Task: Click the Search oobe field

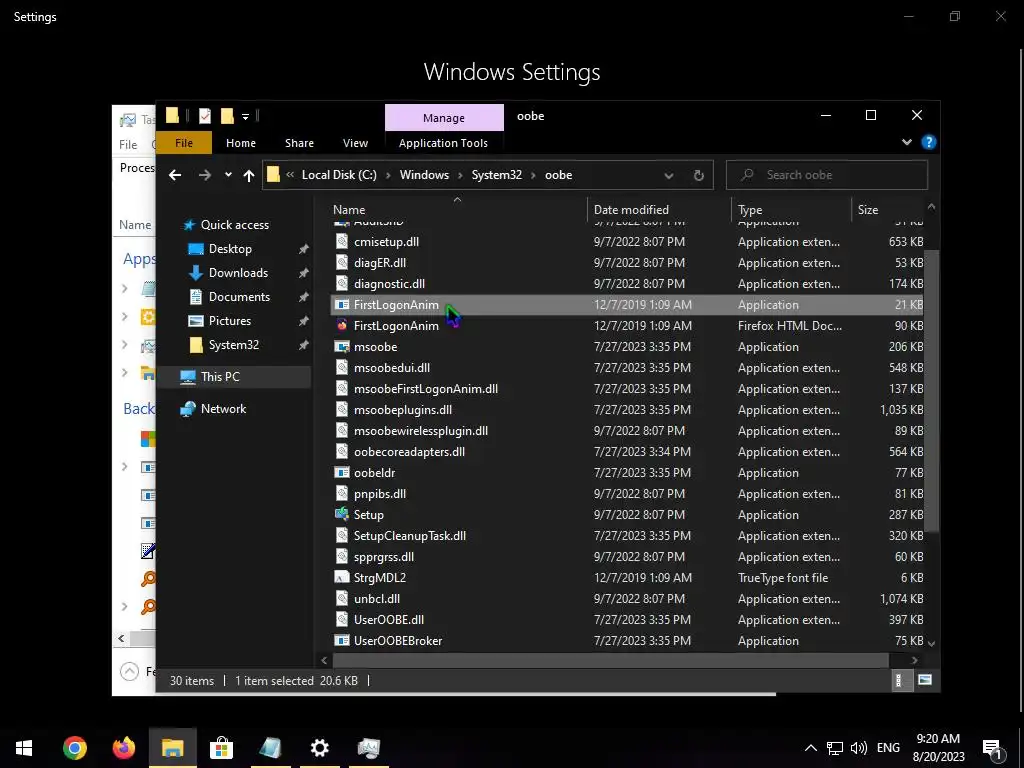Action: tap(827, 175)
